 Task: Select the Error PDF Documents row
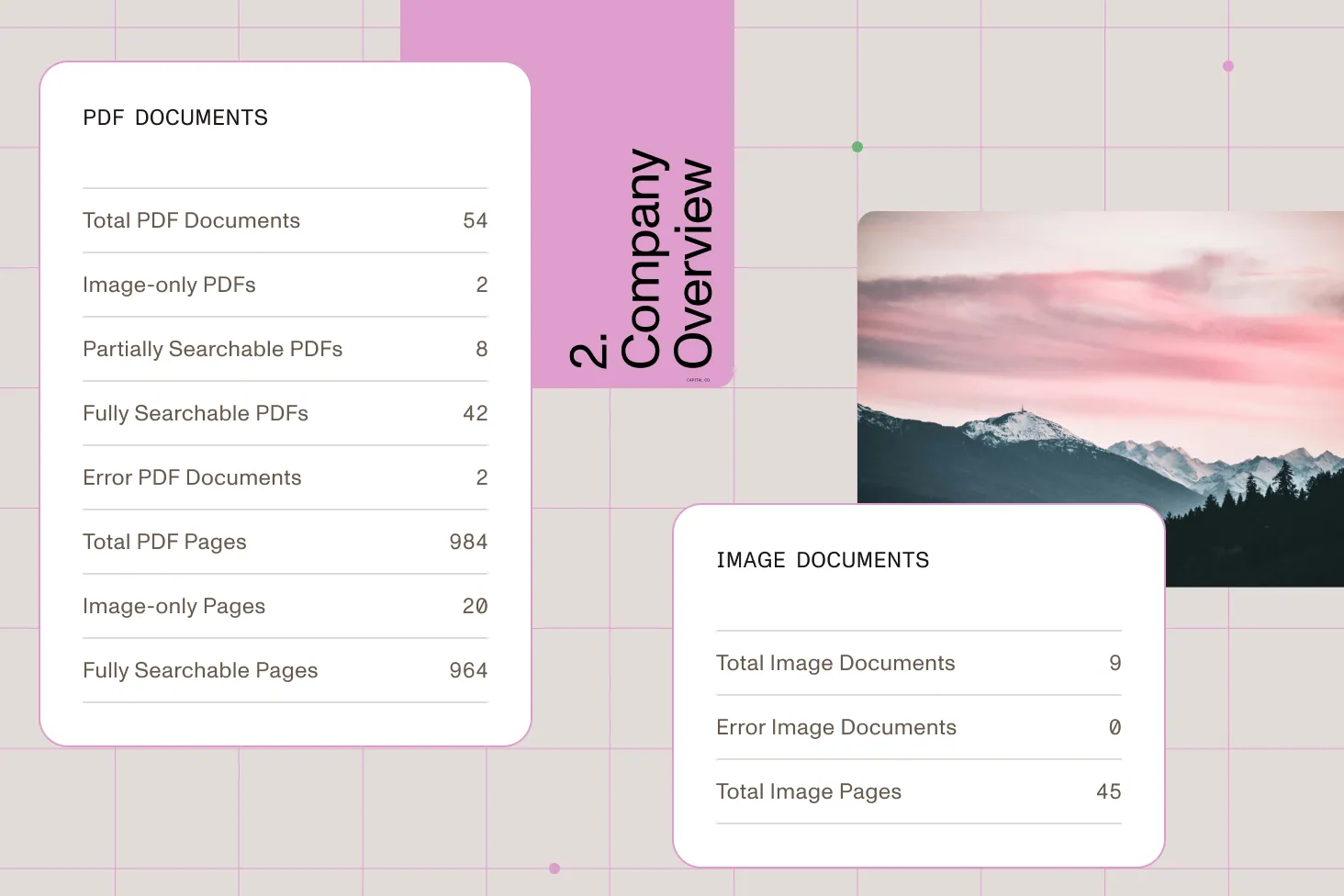tap(285, 477)
